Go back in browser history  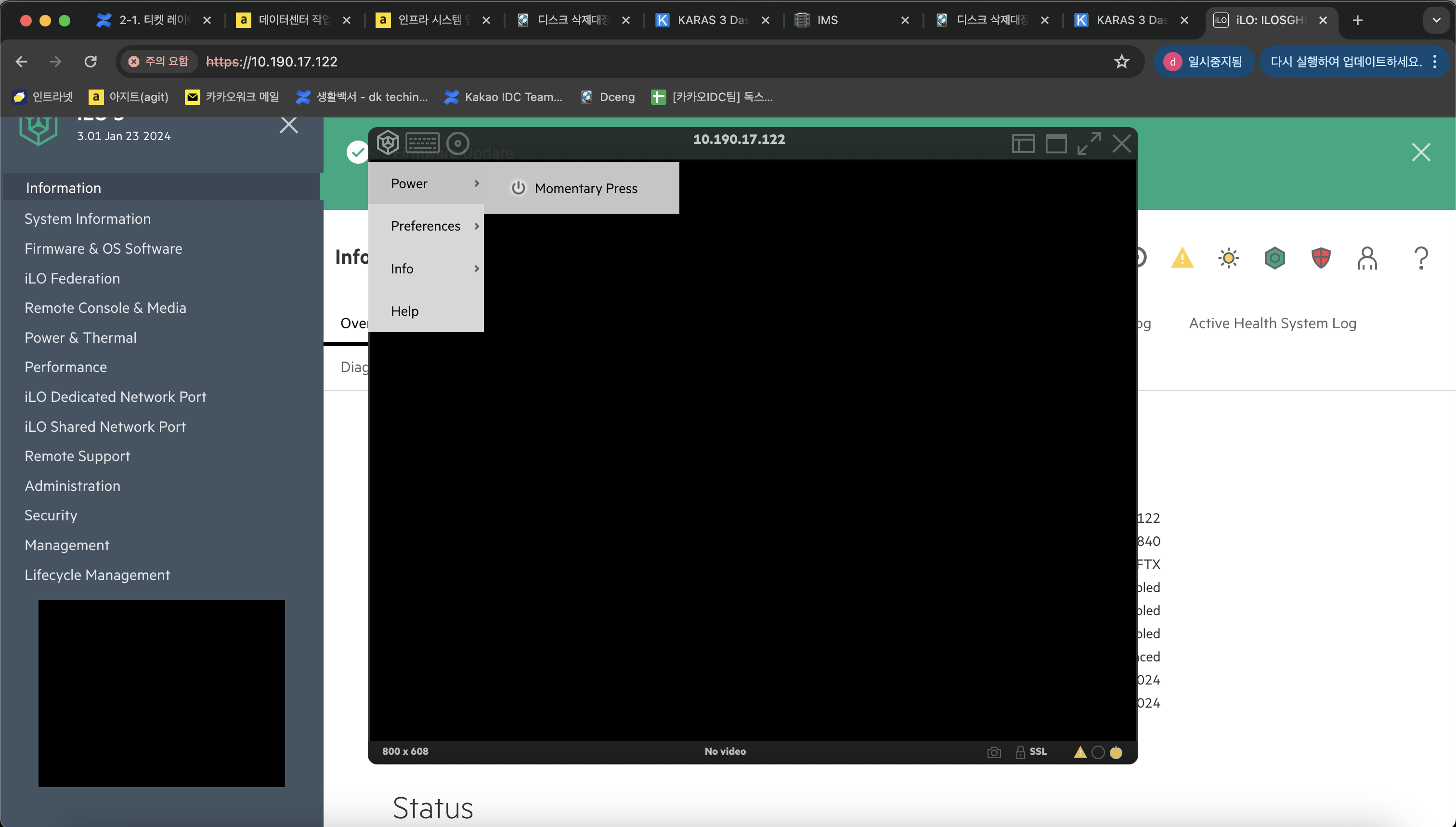tap(22, 61)
